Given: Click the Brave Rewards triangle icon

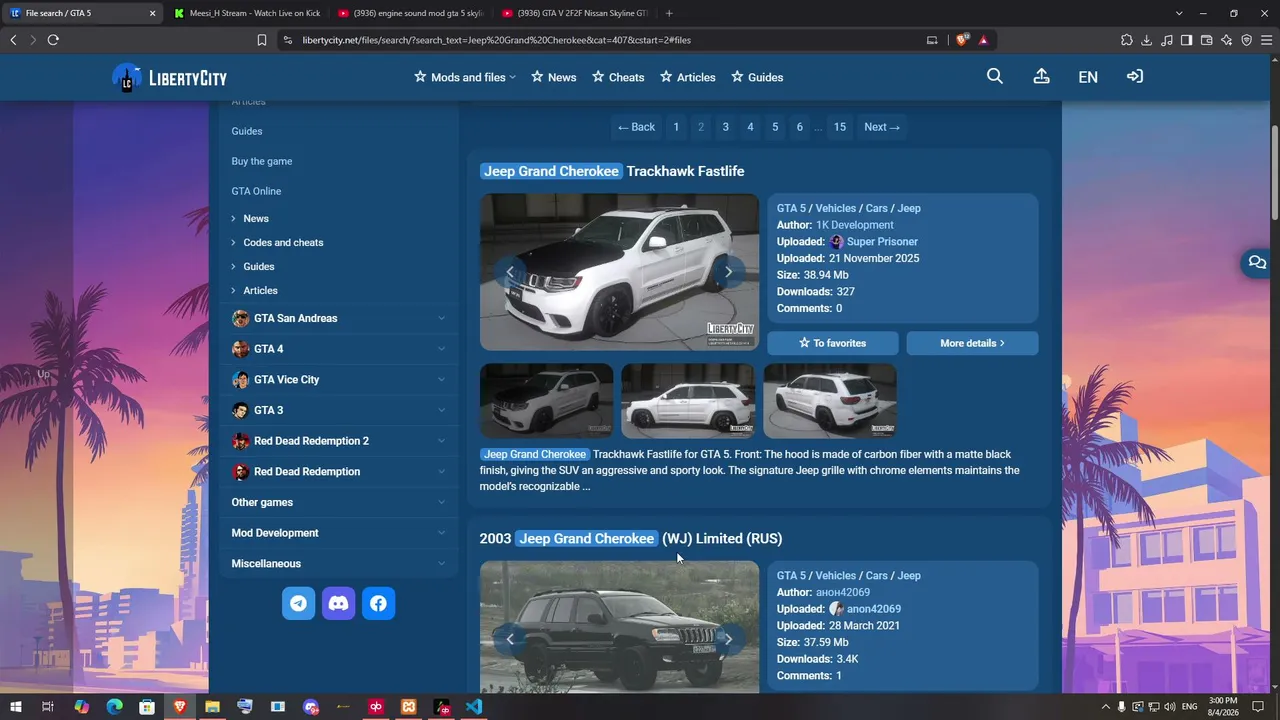Looking at the screenshot, I should (x=983, y=40).
